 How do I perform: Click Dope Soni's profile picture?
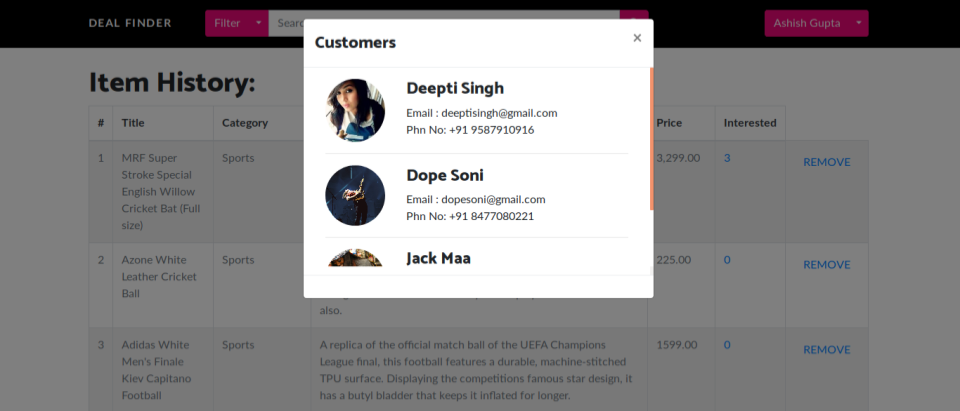pos(355,195)
